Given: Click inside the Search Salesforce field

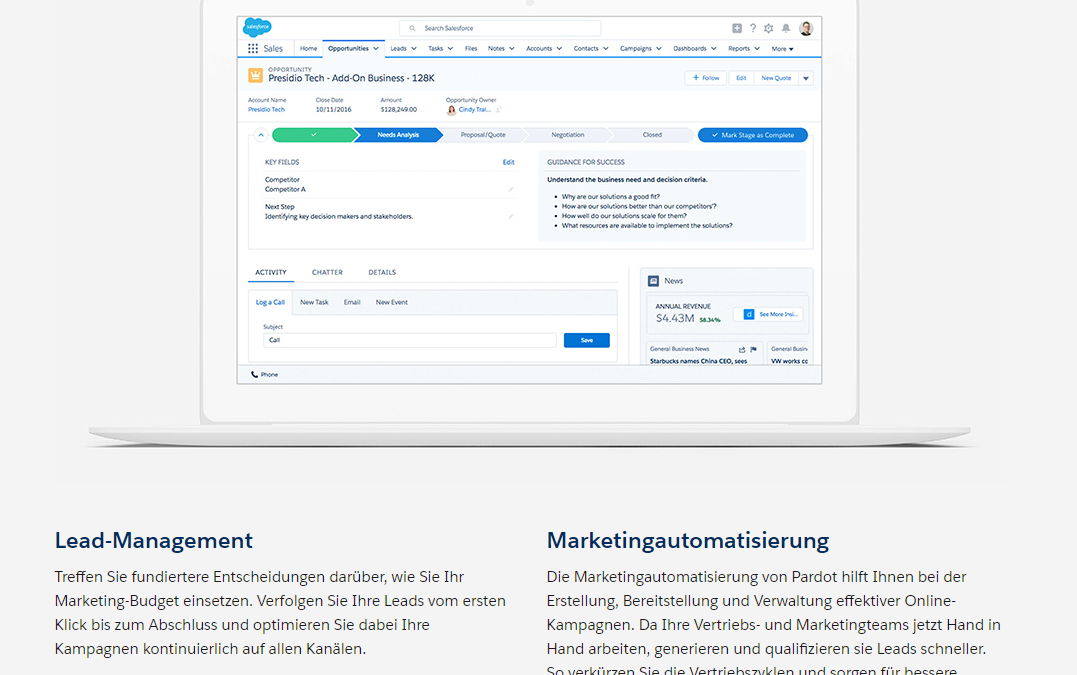Looking at the screenshot, I should pyautogui.click(x=500, y=28).
